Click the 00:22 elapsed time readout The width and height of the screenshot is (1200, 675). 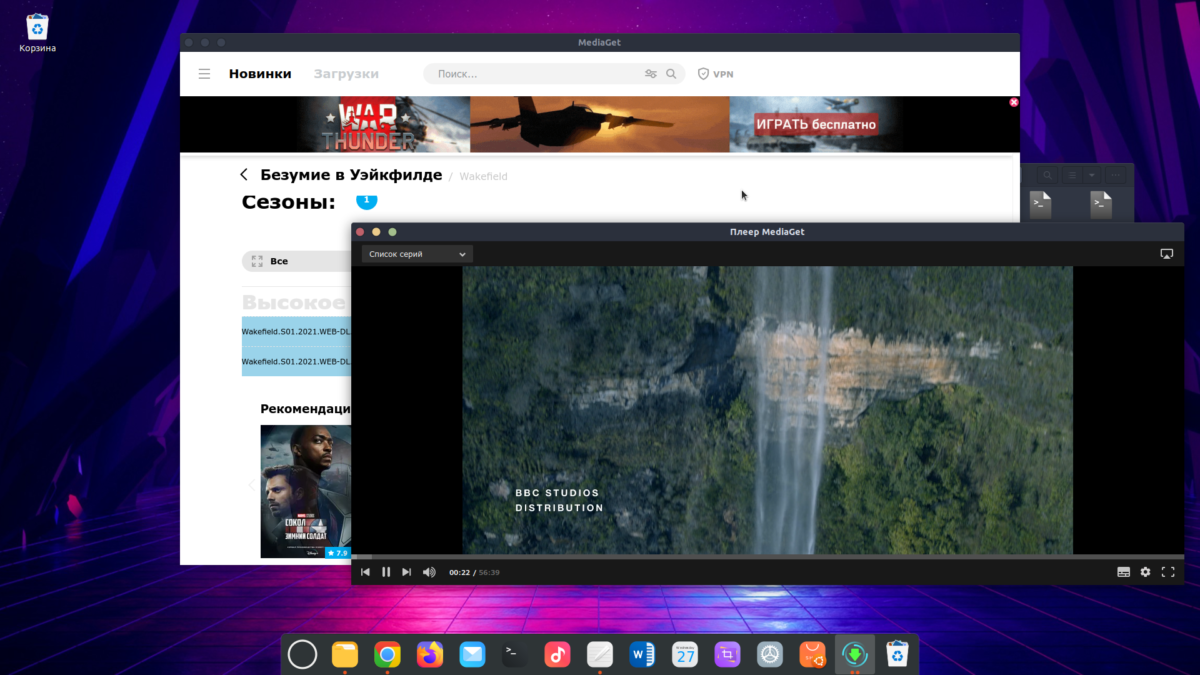point(460,573)
